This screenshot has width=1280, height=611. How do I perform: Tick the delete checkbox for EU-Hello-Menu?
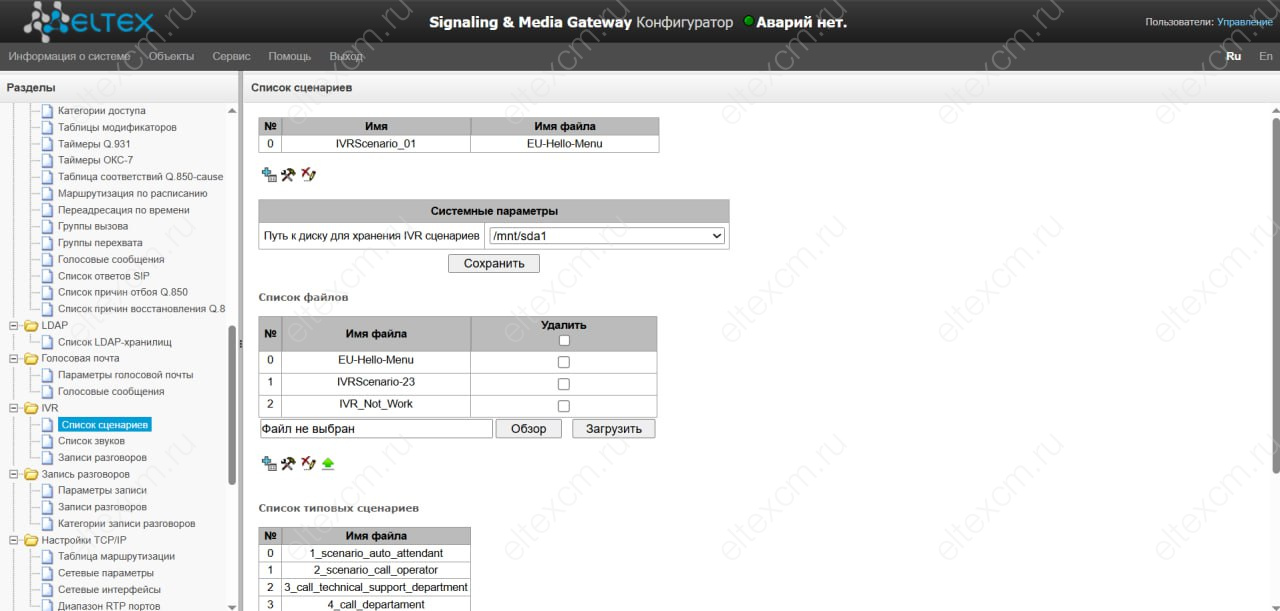click(564, 362)
